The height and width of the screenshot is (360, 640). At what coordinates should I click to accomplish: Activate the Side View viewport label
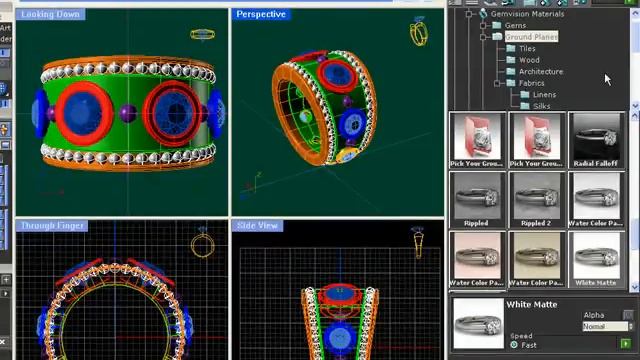[258, 226]
